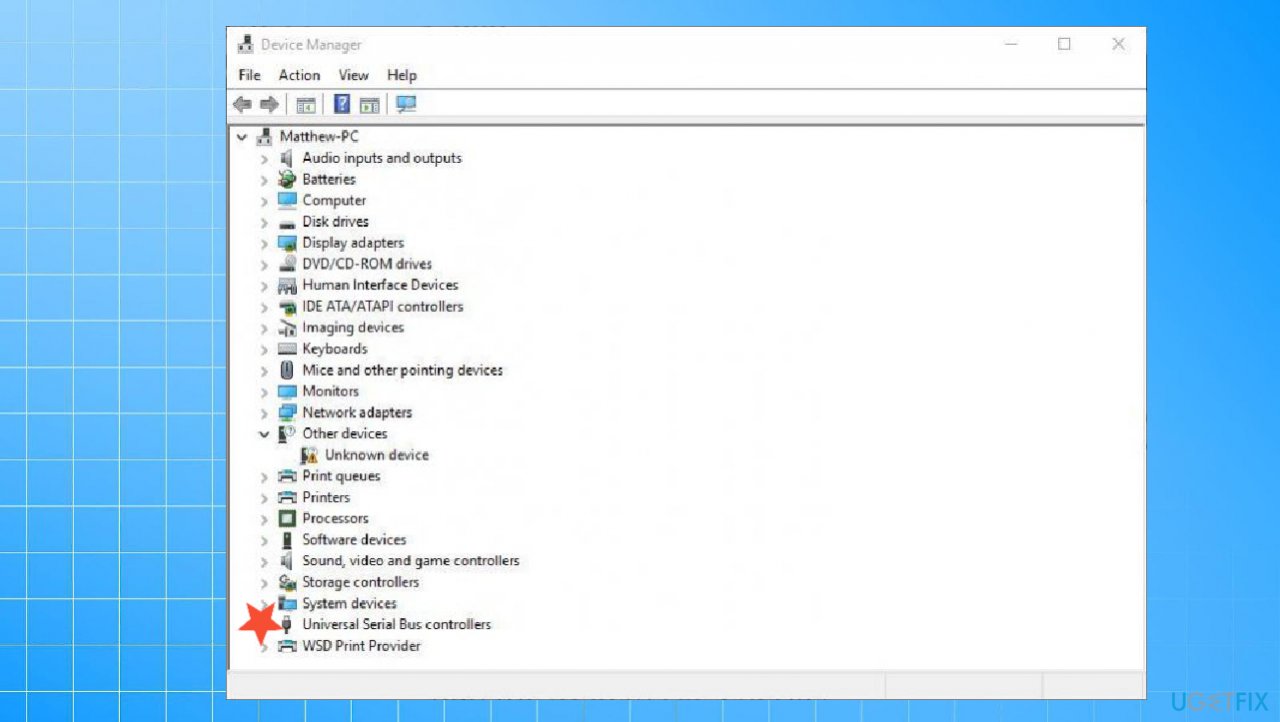1280x722 pixels.
Task: Click the forward navigation arrow
Action: pyautogui.click(x=269, y=103)
